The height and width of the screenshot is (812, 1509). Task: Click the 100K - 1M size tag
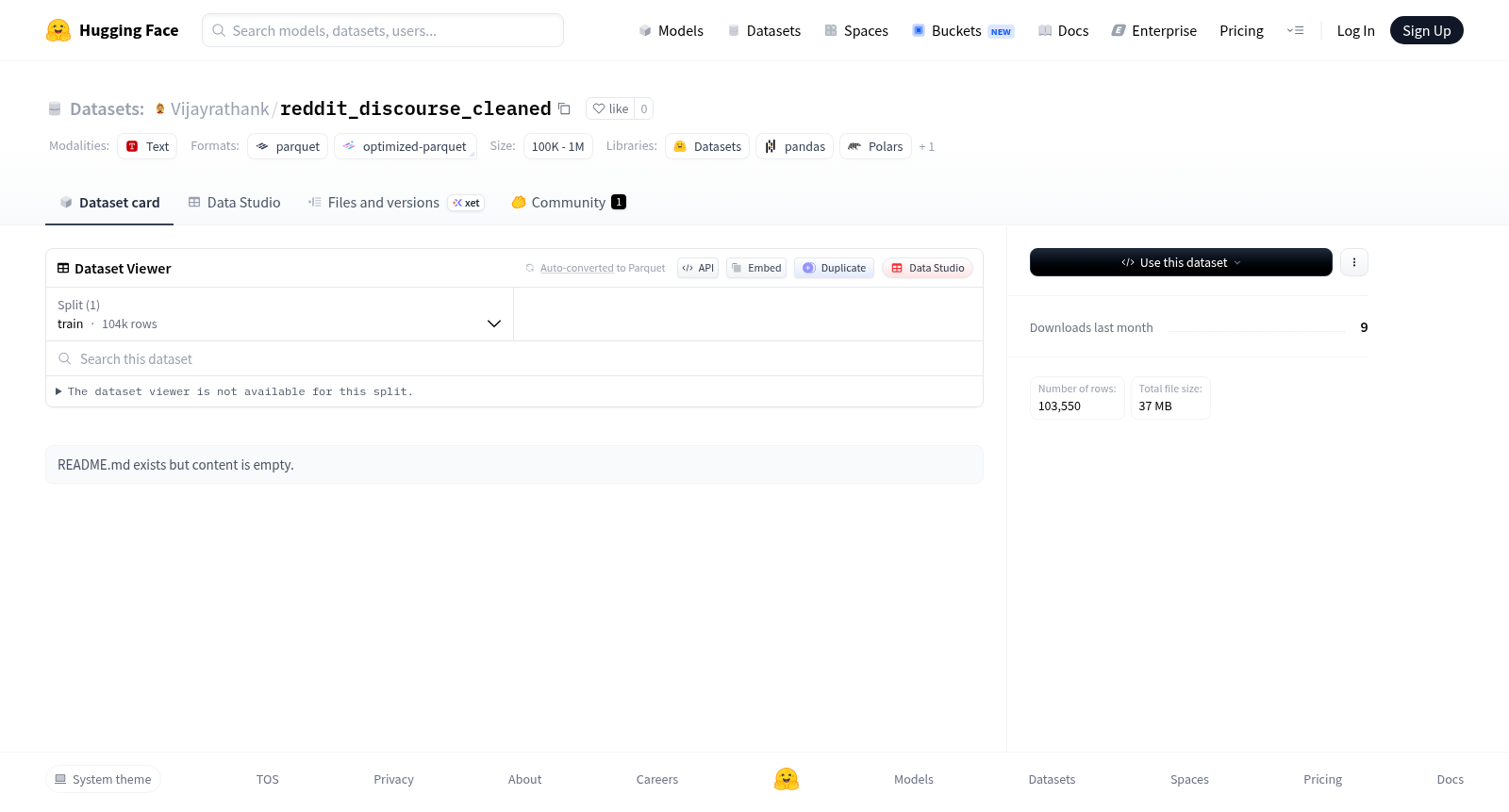coord(557,146)
